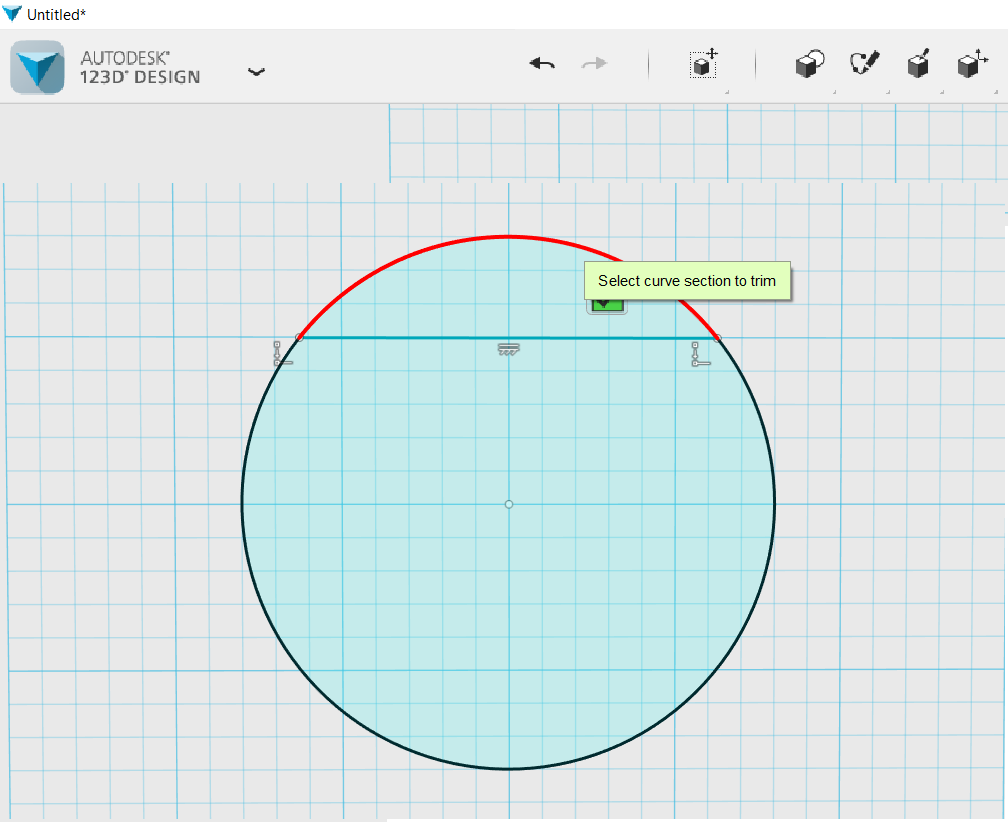The image size is (1008, 822).
Task: Click the right endpoint of the chord line
Action: tap(718, 338)
